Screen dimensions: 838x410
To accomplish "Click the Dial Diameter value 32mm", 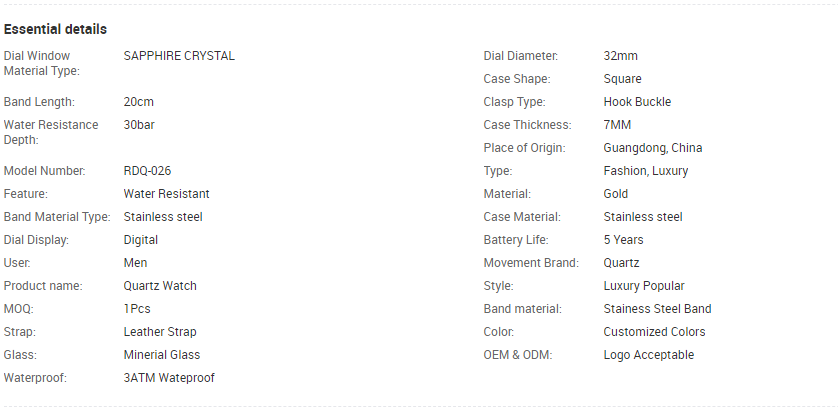I will click(x=620, y=56).
